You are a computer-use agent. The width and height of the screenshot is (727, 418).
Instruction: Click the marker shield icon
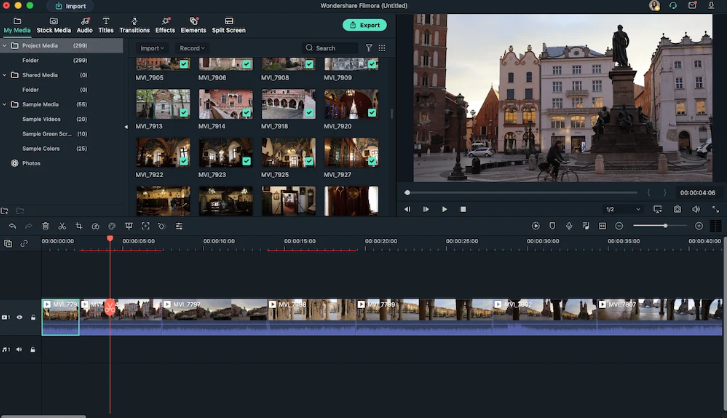(552, 226)
